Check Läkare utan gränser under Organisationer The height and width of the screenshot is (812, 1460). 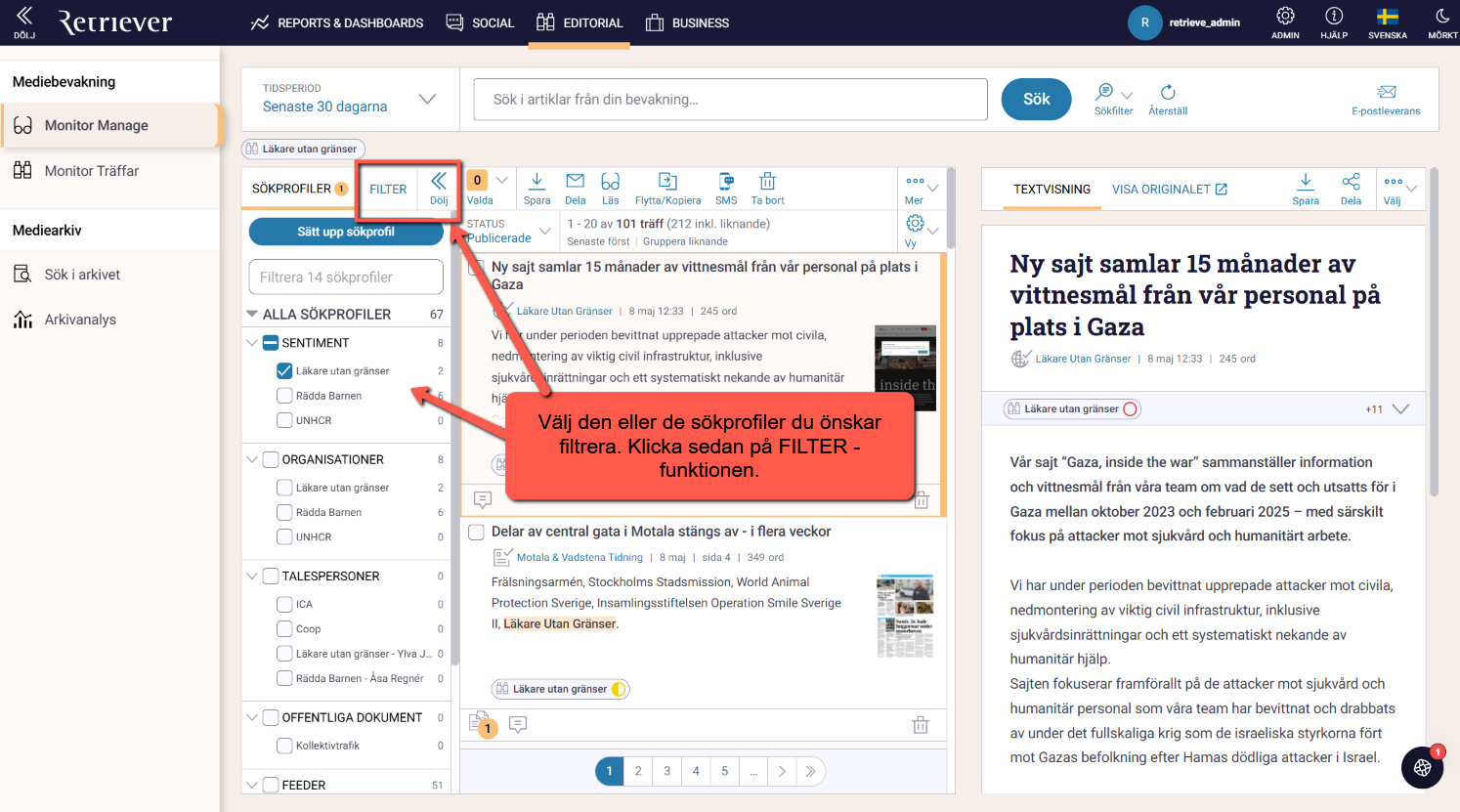pyautogui.click(x=284, y=488)
